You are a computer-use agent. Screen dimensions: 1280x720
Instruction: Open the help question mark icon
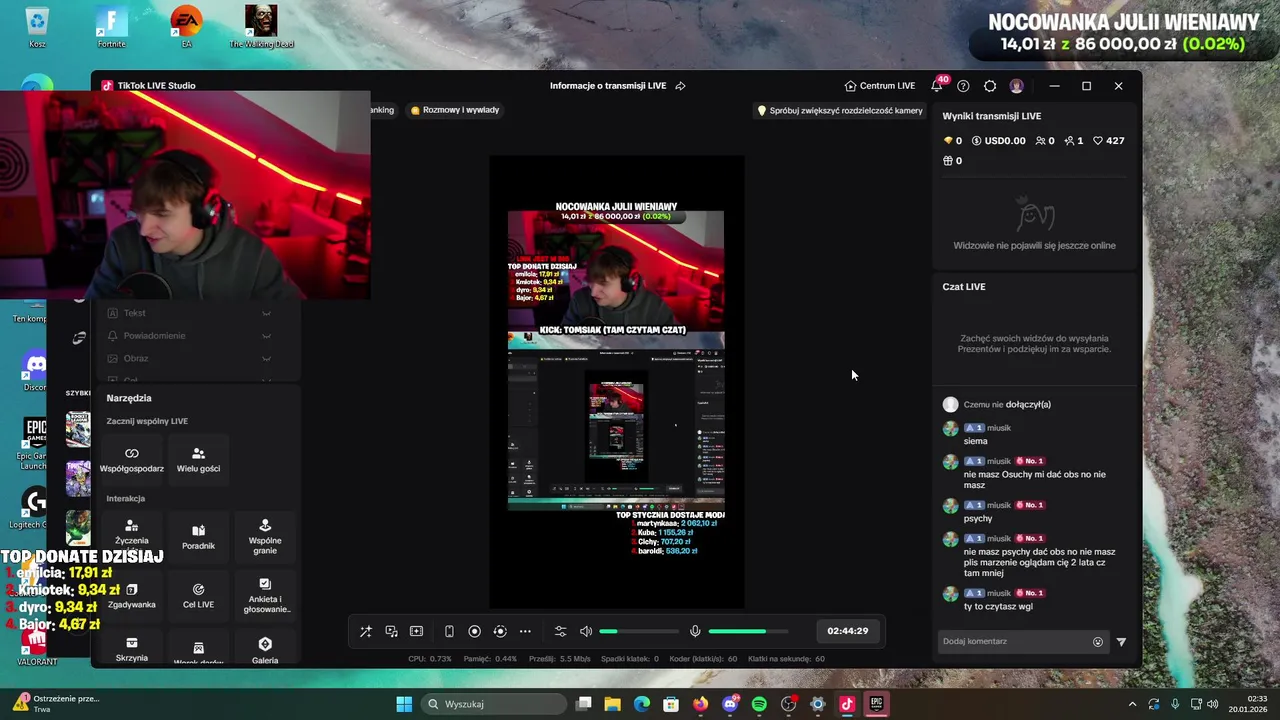[963, 86]
